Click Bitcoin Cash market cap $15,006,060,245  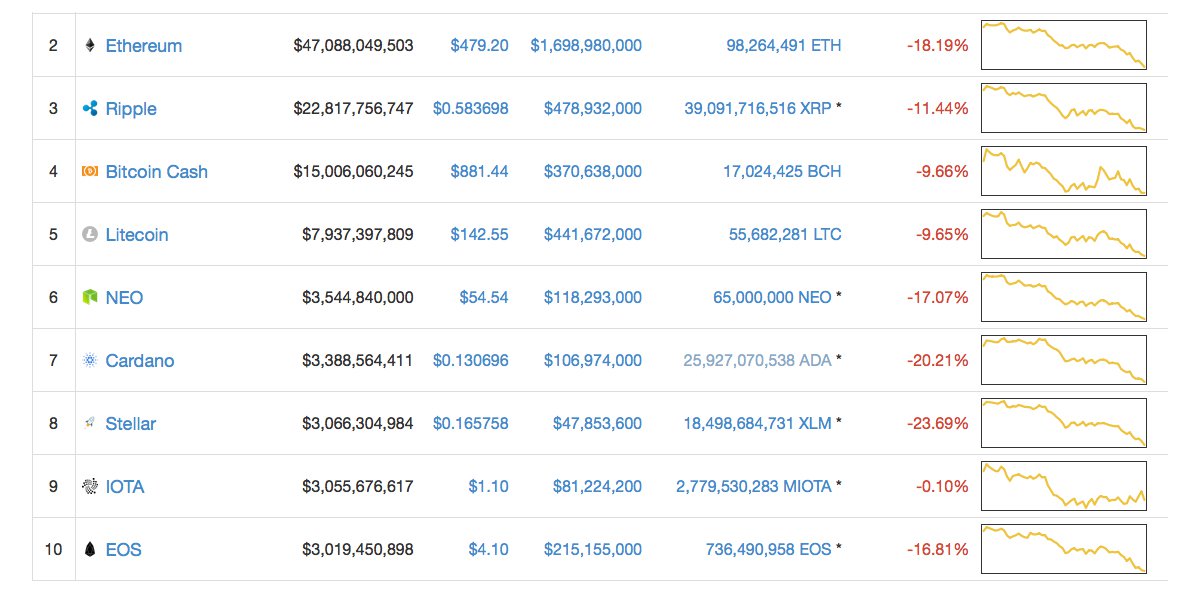[x=353, y=171]
